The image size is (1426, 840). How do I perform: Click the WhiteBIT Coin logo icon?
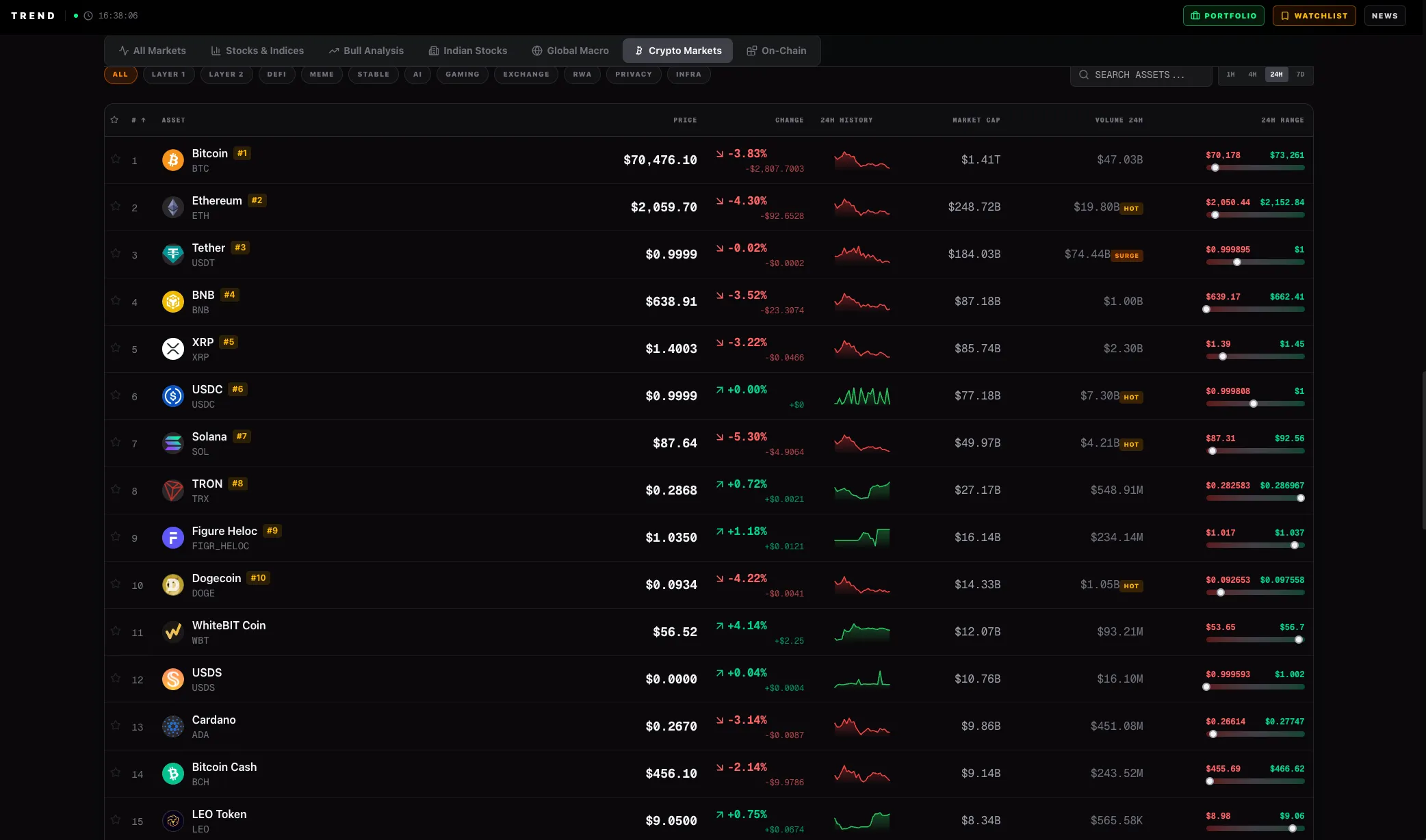pos(173,632)
